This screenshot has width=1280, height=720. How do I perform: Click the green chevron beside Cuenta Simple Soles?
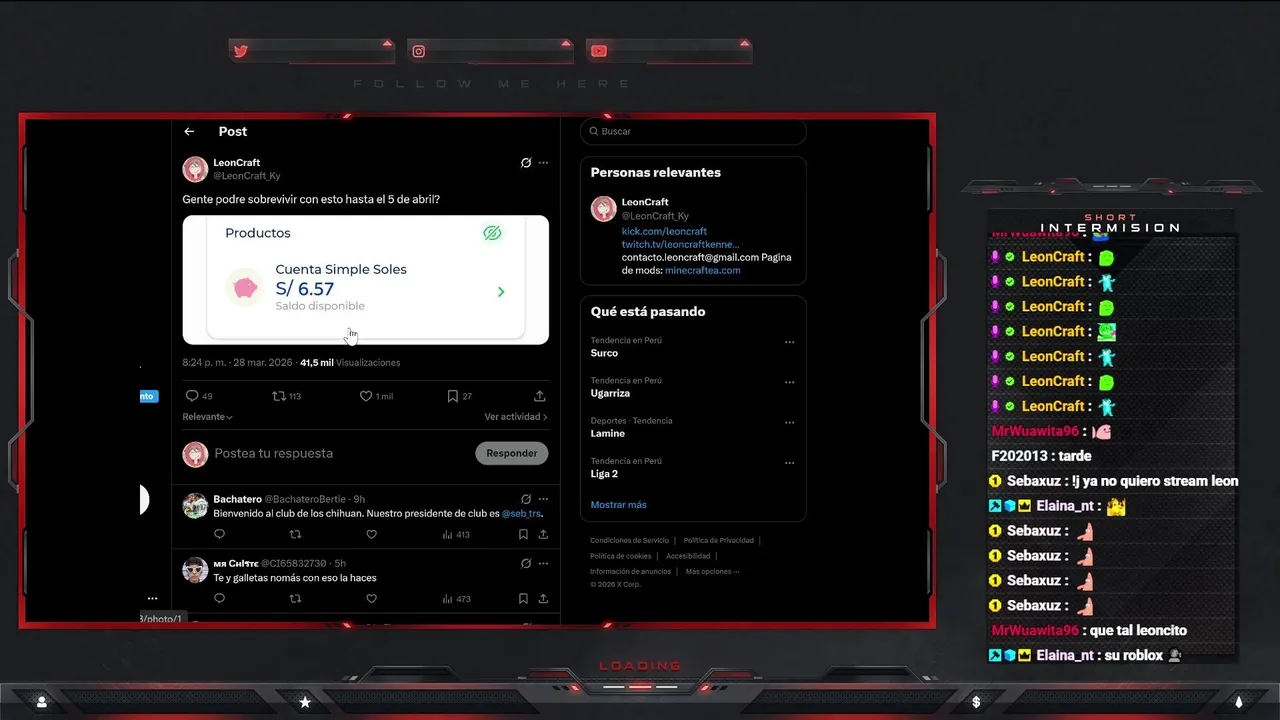point(501,292)
